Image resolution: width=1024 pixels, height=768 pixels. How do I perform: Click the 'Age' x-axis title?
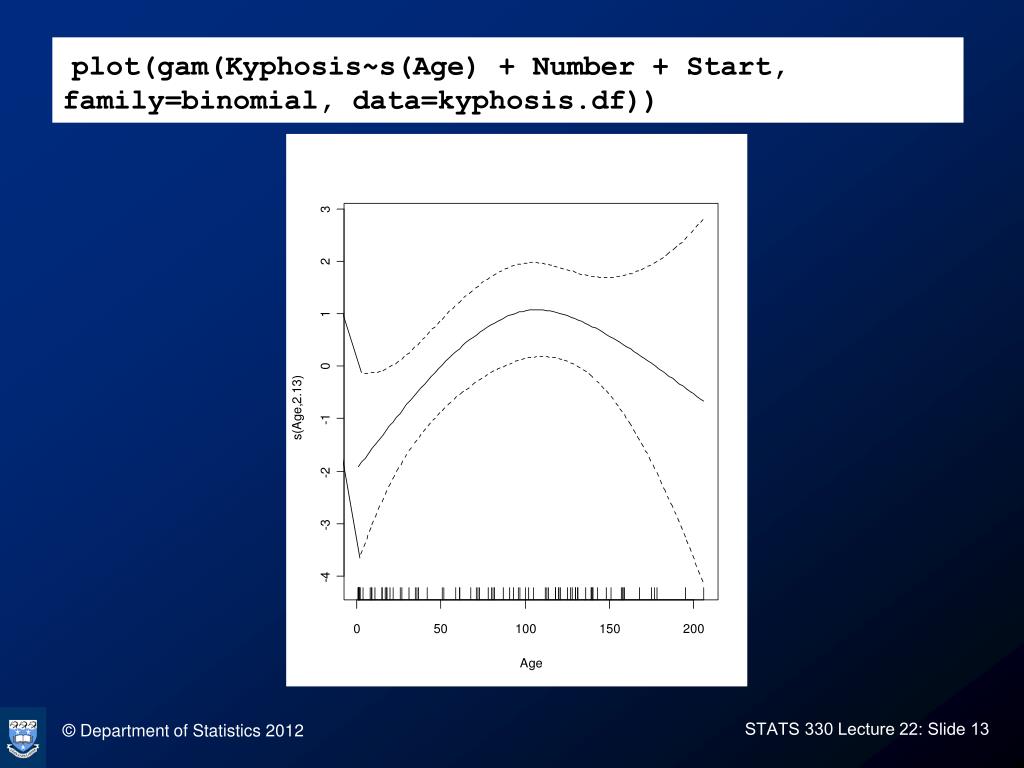[531, 663]
